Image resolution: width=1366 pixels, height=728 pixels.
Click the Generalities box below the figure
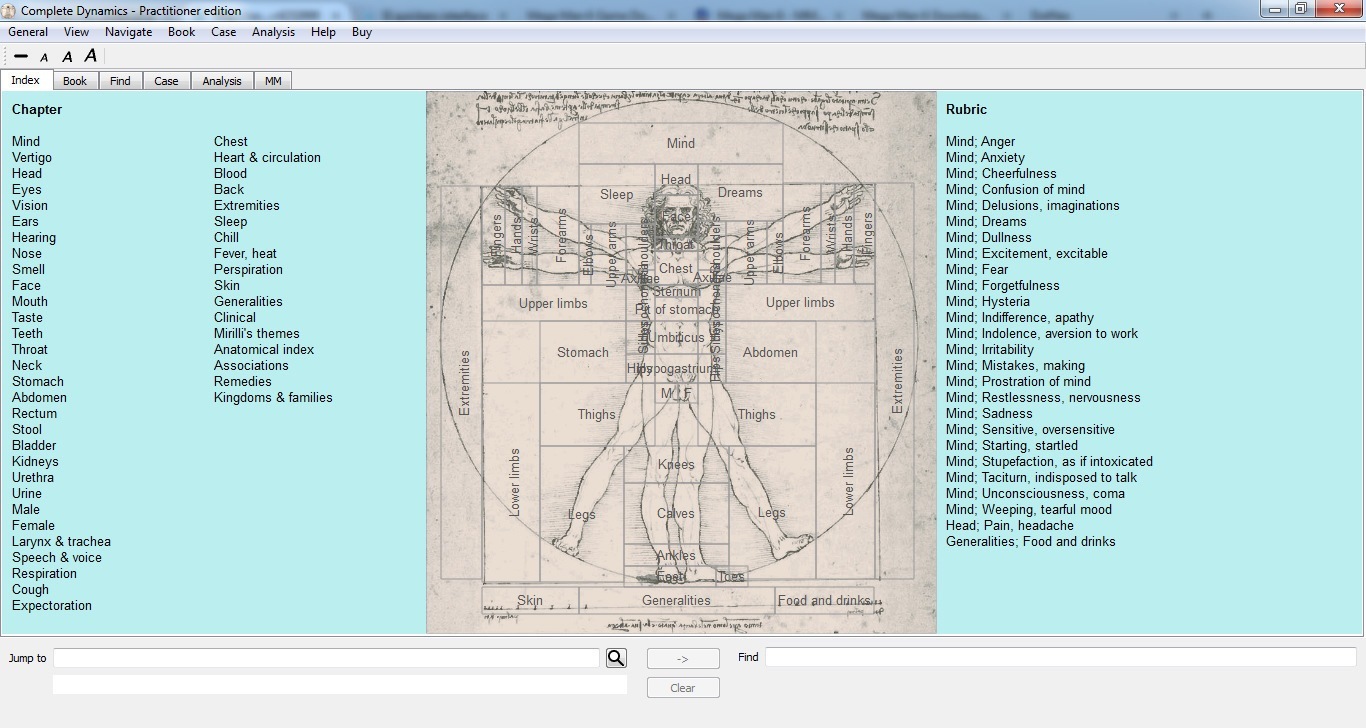click(676, 600)
